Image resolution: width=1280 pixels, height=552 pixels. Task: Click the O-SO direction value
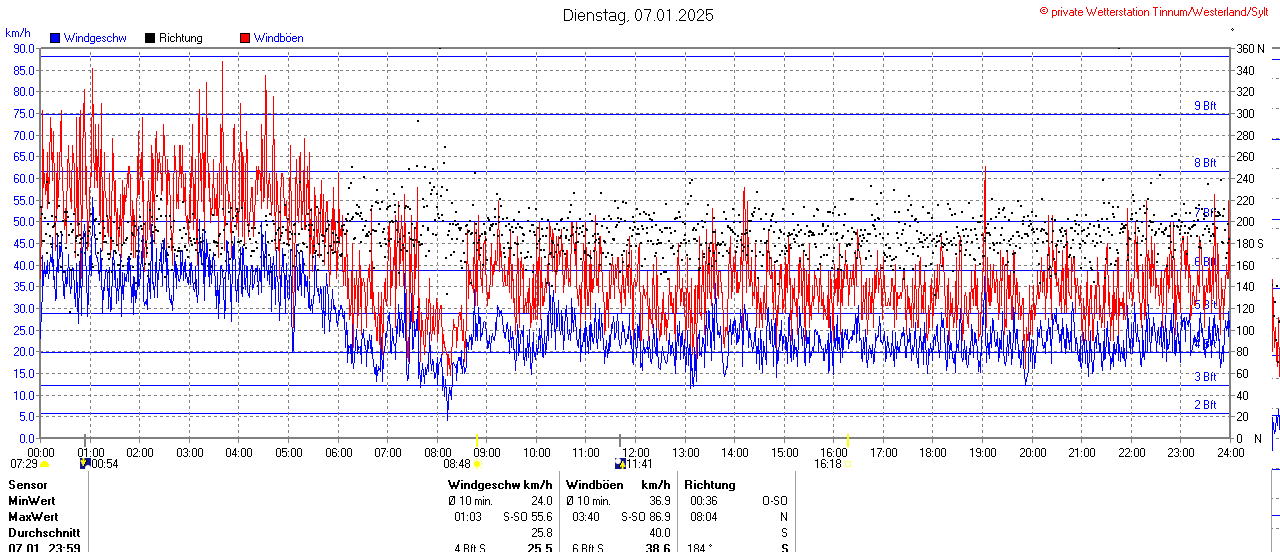[775, 500]
